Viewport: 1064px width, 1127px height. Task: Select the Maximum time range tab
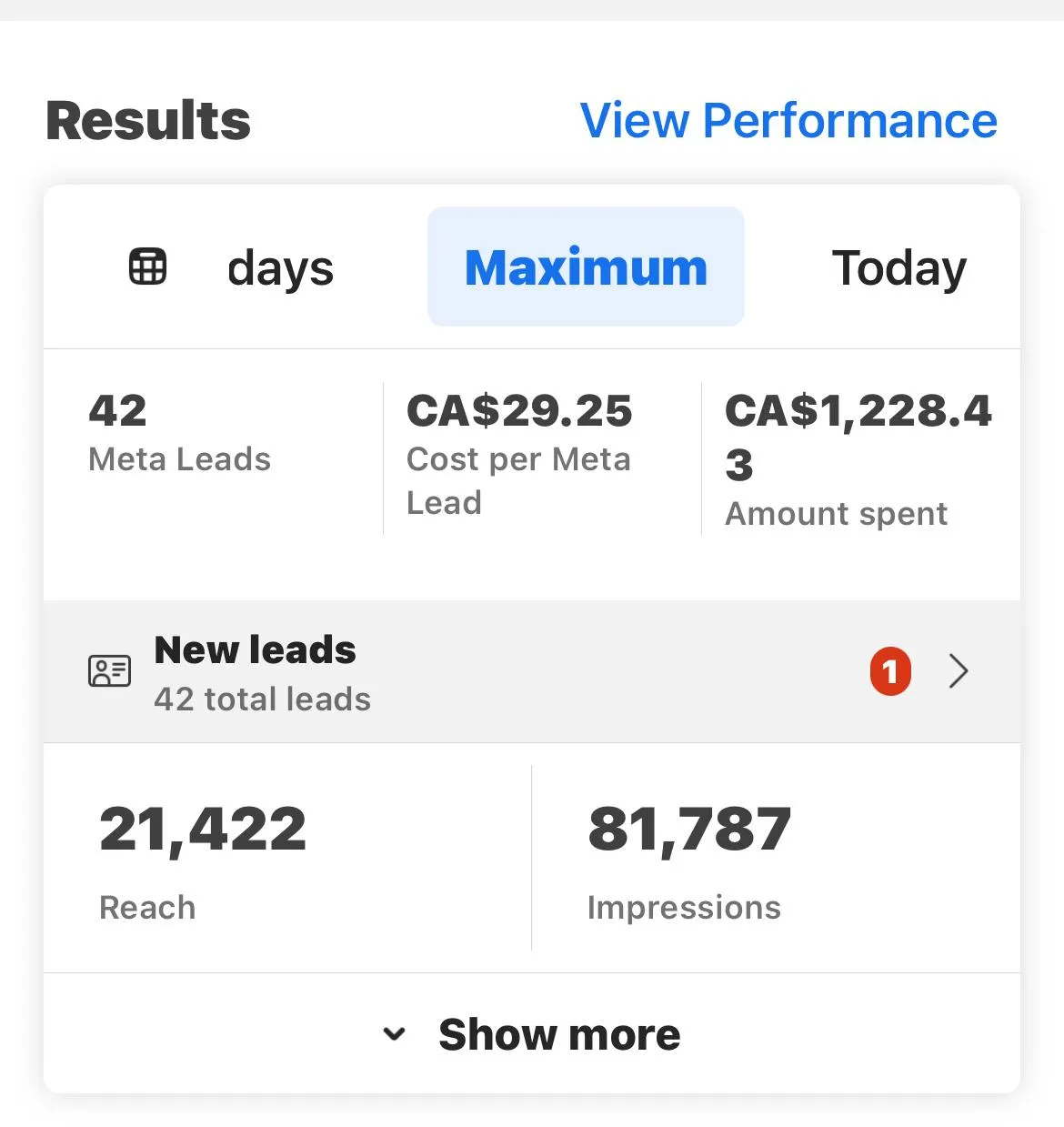click(x=586, y=267)
